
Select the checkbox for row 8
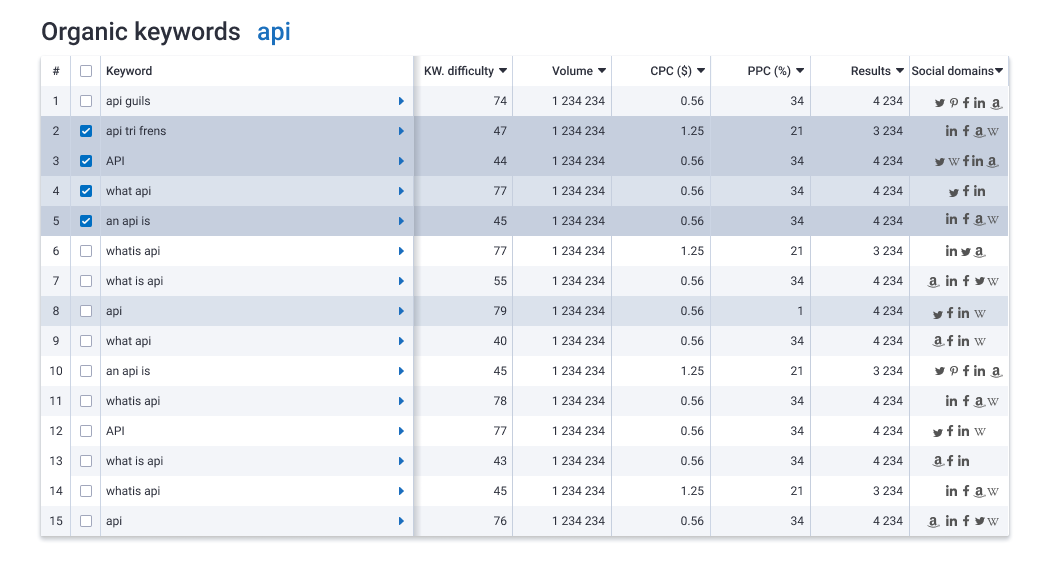click(x=86, y=311)
